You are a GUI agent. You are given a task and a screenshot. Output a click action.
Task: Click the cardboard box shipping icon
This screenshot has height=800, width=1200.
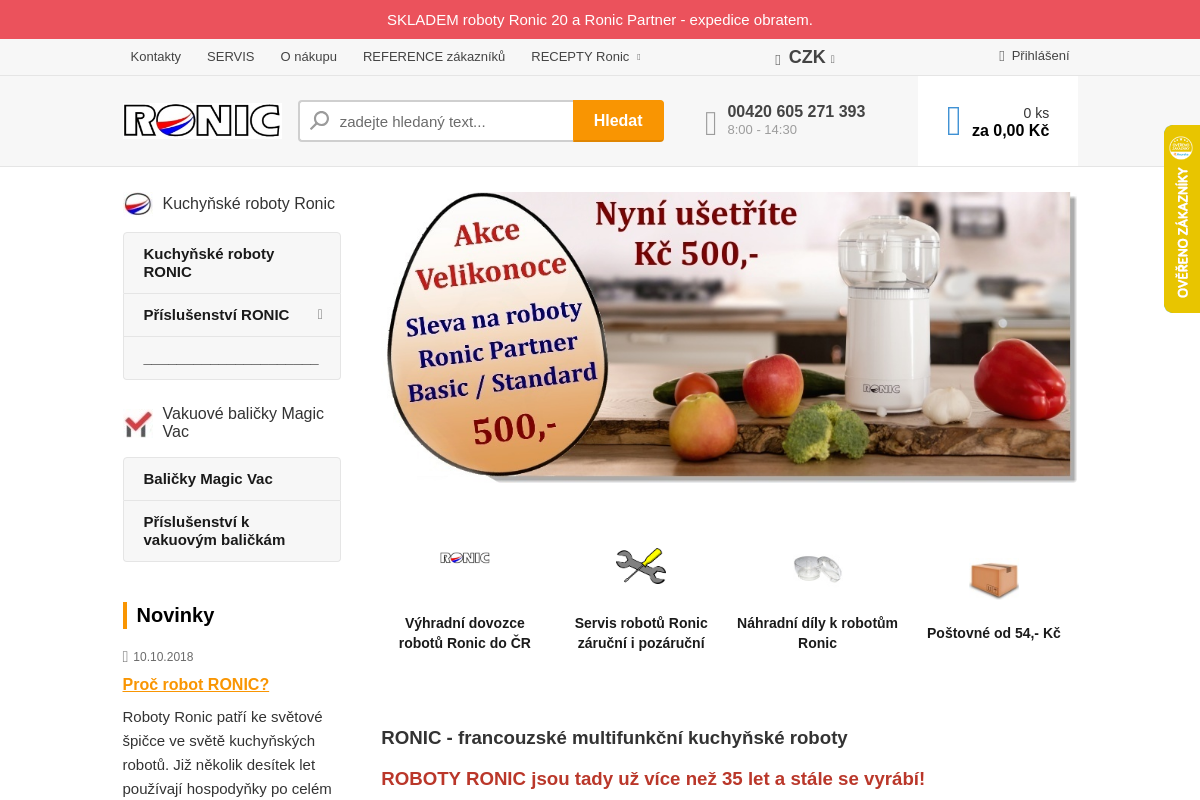pos(994,578)
